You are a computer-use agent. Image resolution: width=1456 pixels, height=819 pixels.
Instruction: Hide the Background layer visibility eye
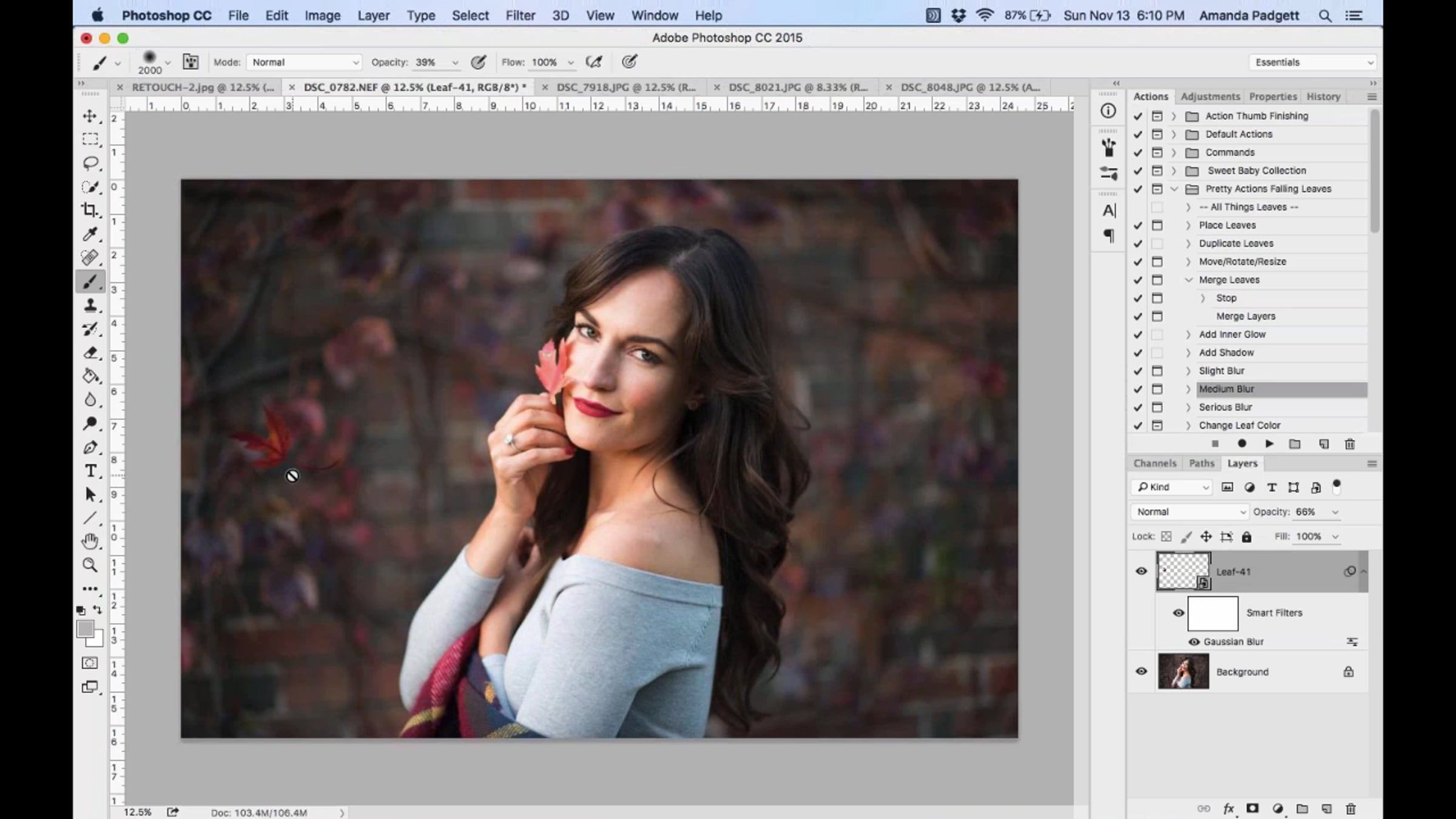click(1141, 671)
